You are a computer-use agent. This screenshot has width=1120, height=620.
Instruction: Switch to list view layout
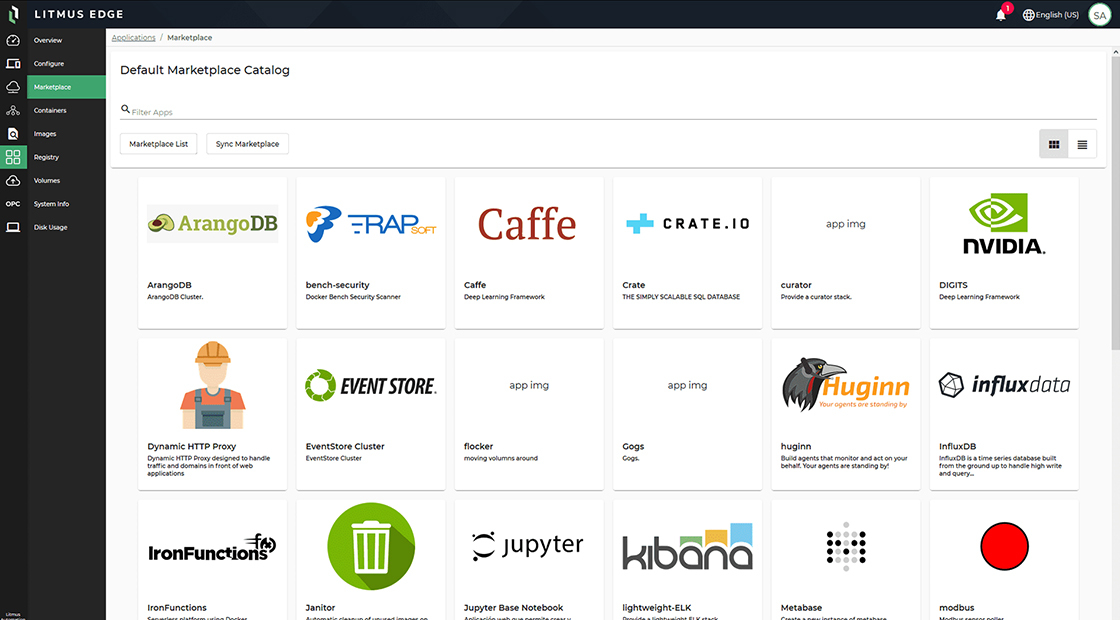(1082, 144)
